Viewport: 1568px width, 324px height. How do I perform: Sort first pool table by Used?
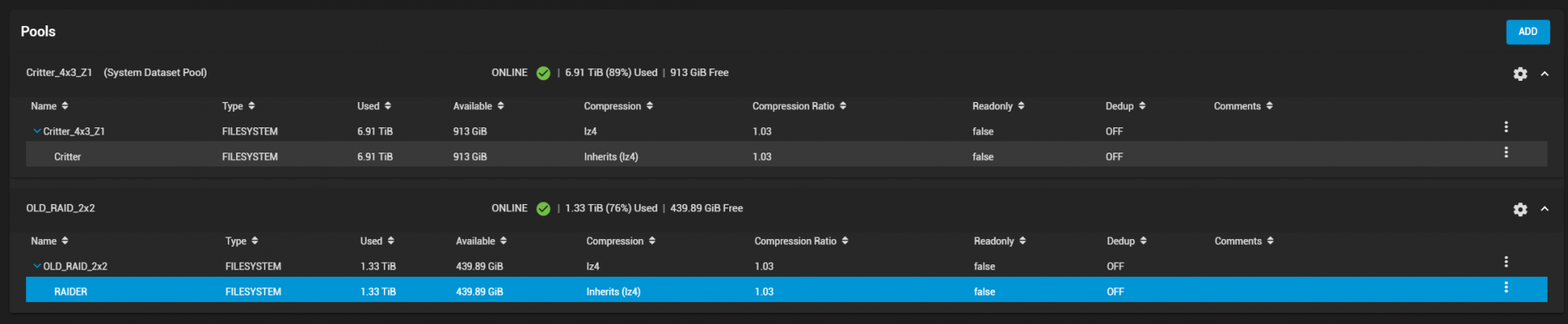(374, 106)
